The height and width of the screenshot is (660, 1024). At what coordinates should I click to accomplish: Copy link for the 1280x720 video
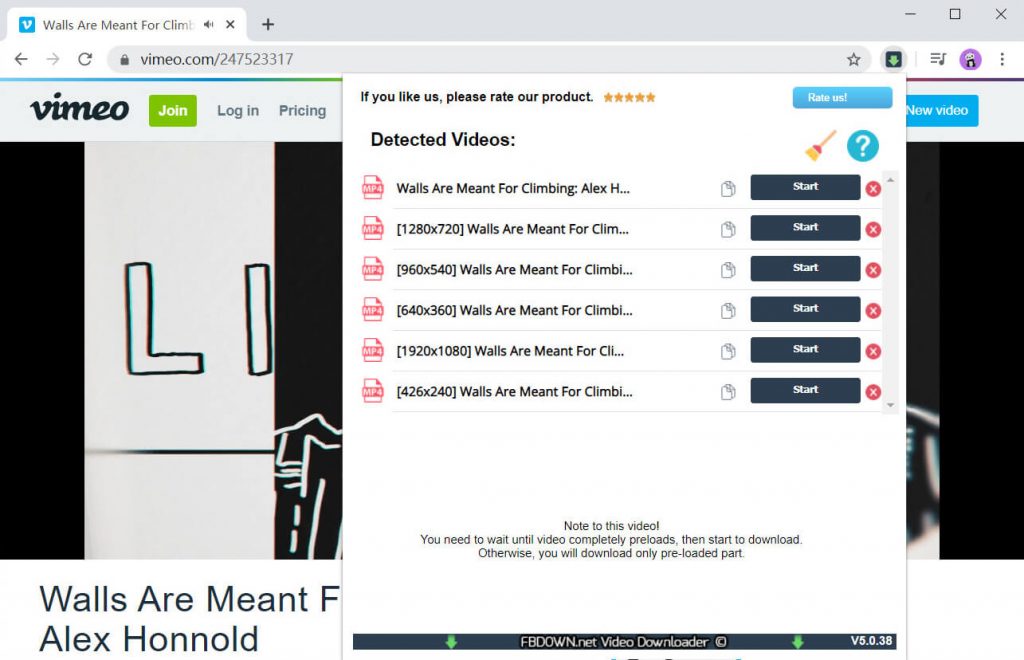(x=728, y=229)
